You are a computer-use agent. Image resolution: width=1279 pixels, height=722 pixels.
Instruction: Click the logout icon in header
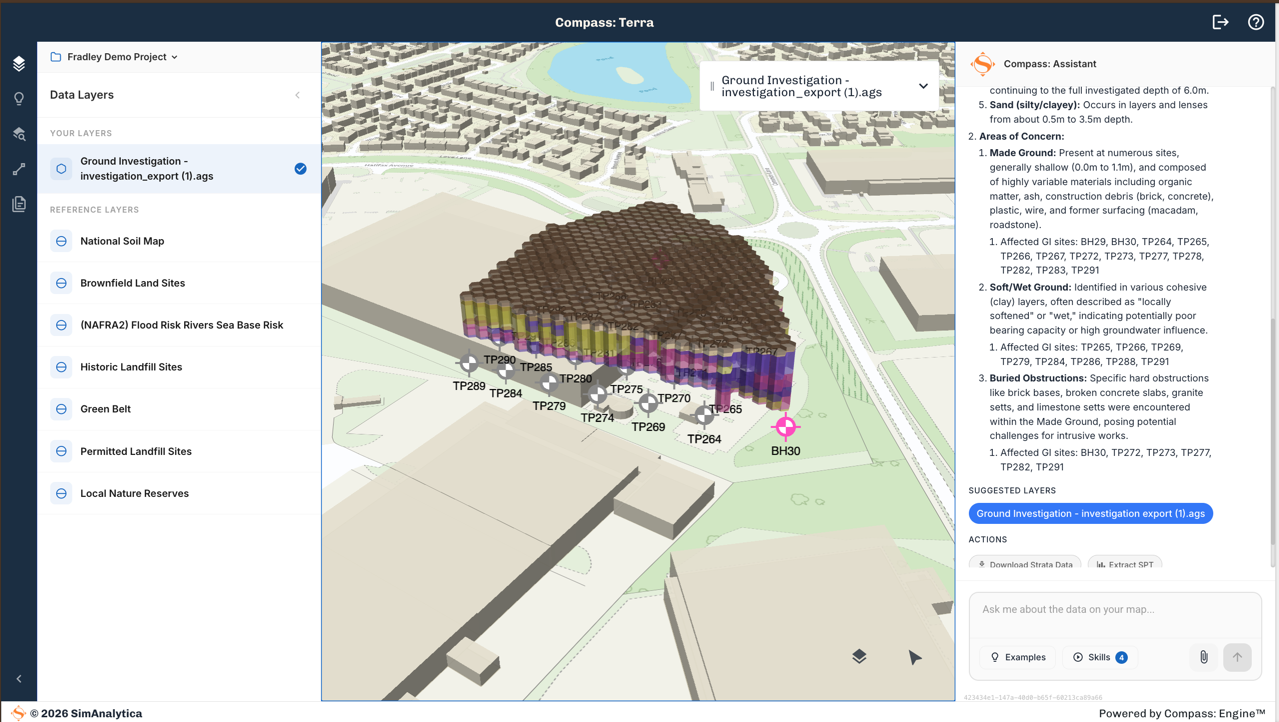coord(1220,22)
